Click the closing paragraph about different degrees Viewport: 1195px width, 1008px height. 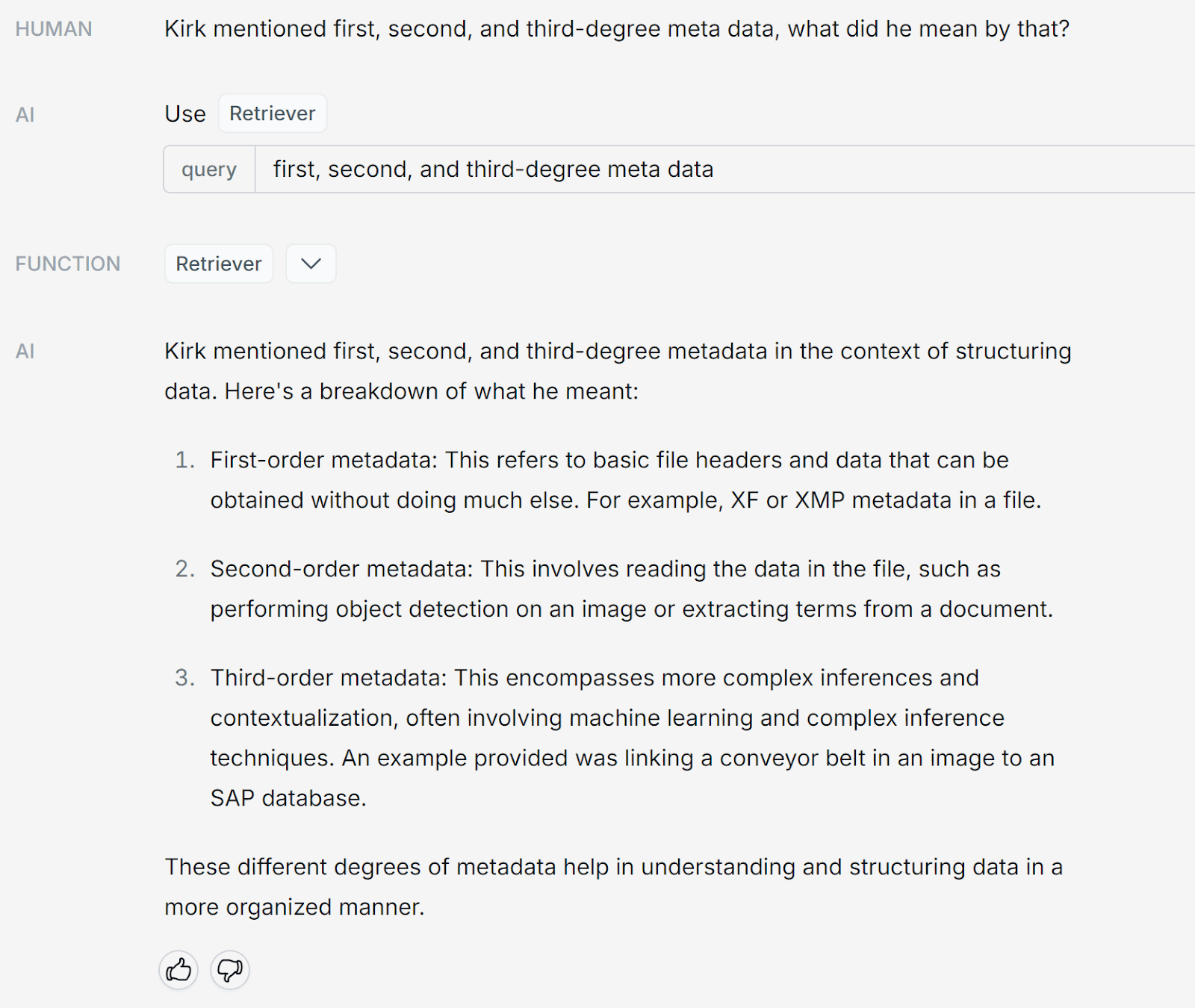click(612, 887)
